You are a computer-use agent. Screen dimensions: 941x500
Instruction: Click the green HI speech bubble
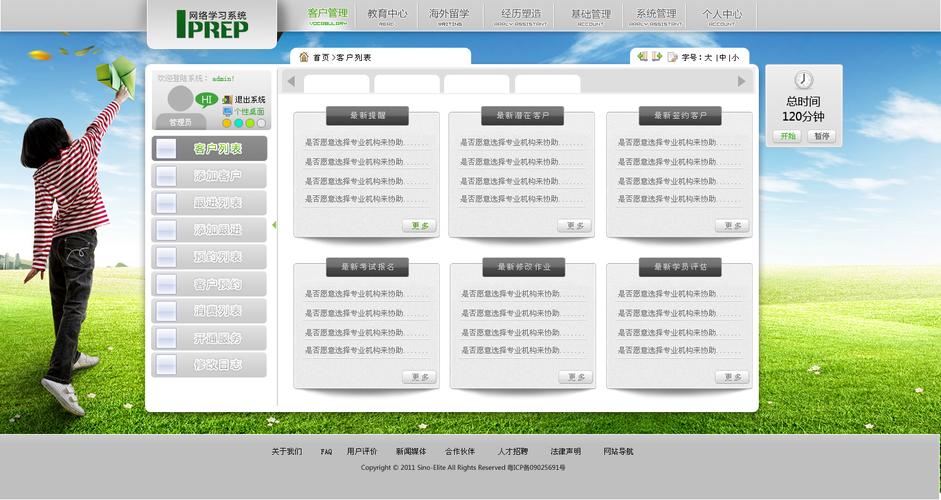click(206, 100)
